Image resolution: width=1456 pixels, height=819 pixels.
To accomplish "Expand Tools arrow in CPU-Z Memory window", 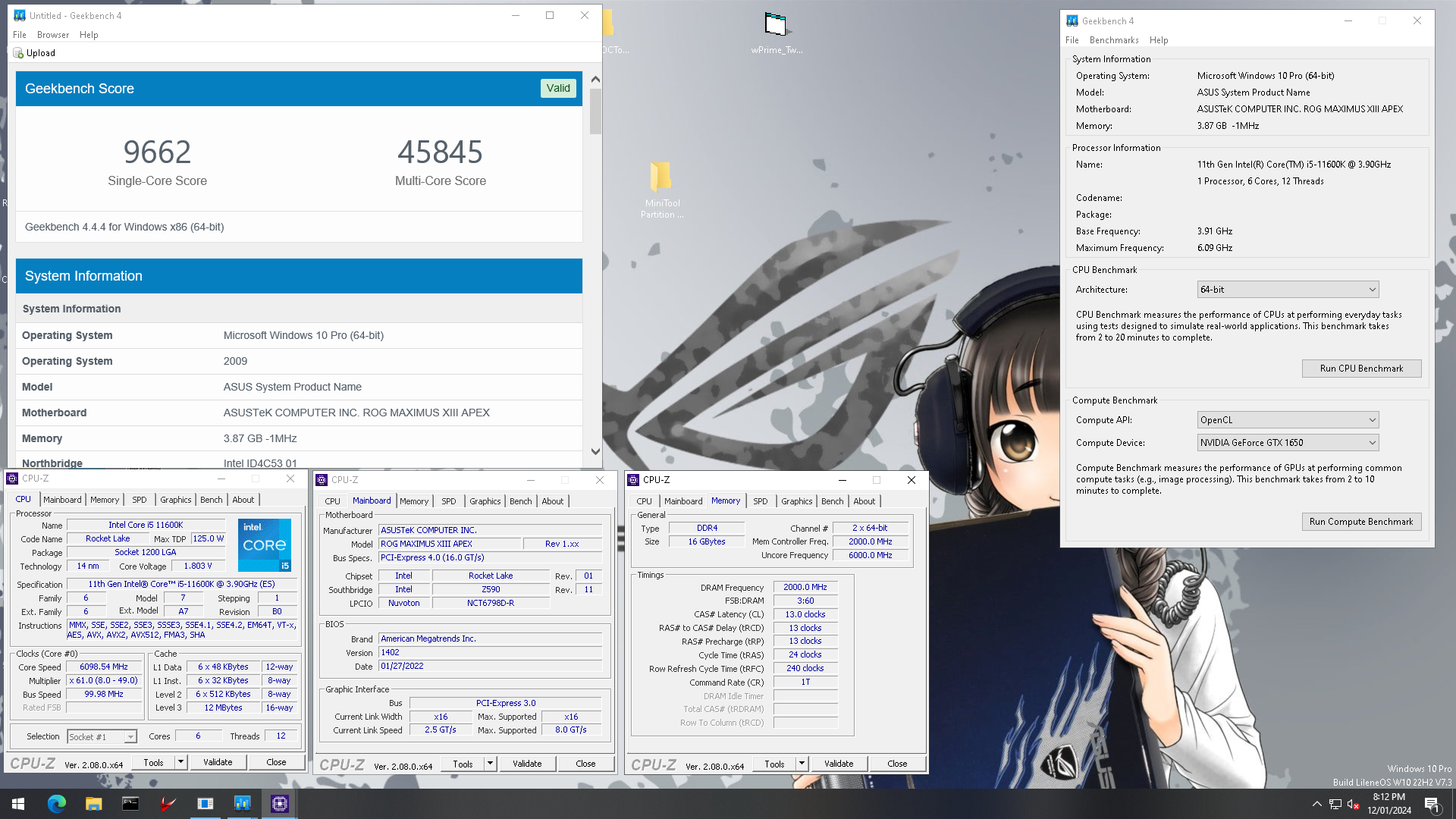I will coord(802,764).
